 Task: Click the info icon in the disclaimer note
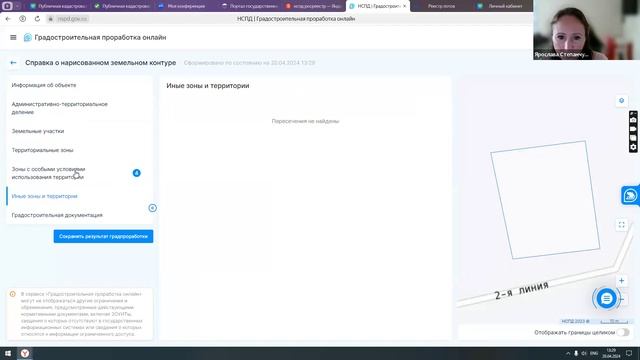pyautogui.click(x=13, y=294)
